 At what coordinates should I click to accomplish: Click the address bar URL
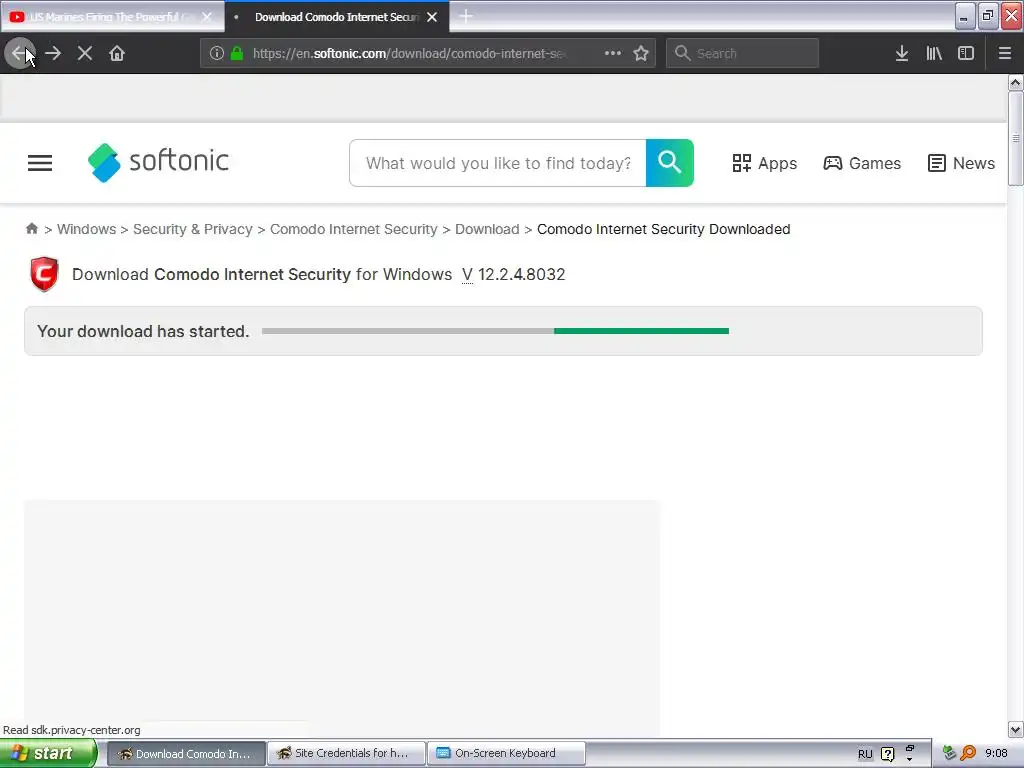coord(409,53)
